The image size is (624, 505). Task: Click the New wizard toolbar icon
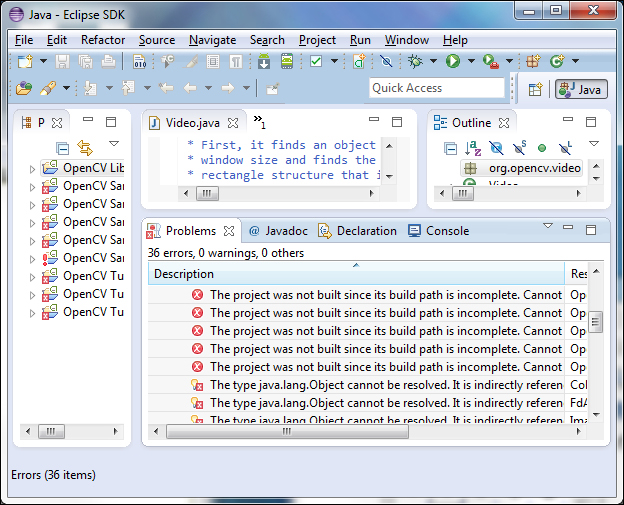click(x=25, y=62)
